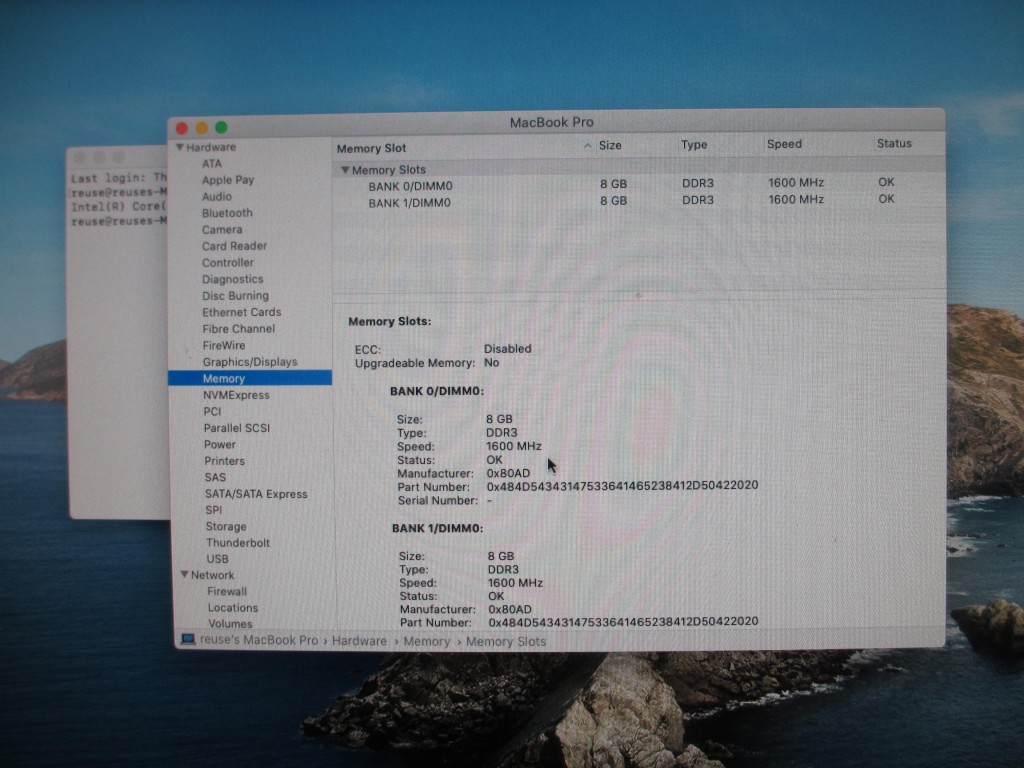Viewport: 1024px width, 768px height.
Task: Select Volumes under Network
Action: (230, 624)
